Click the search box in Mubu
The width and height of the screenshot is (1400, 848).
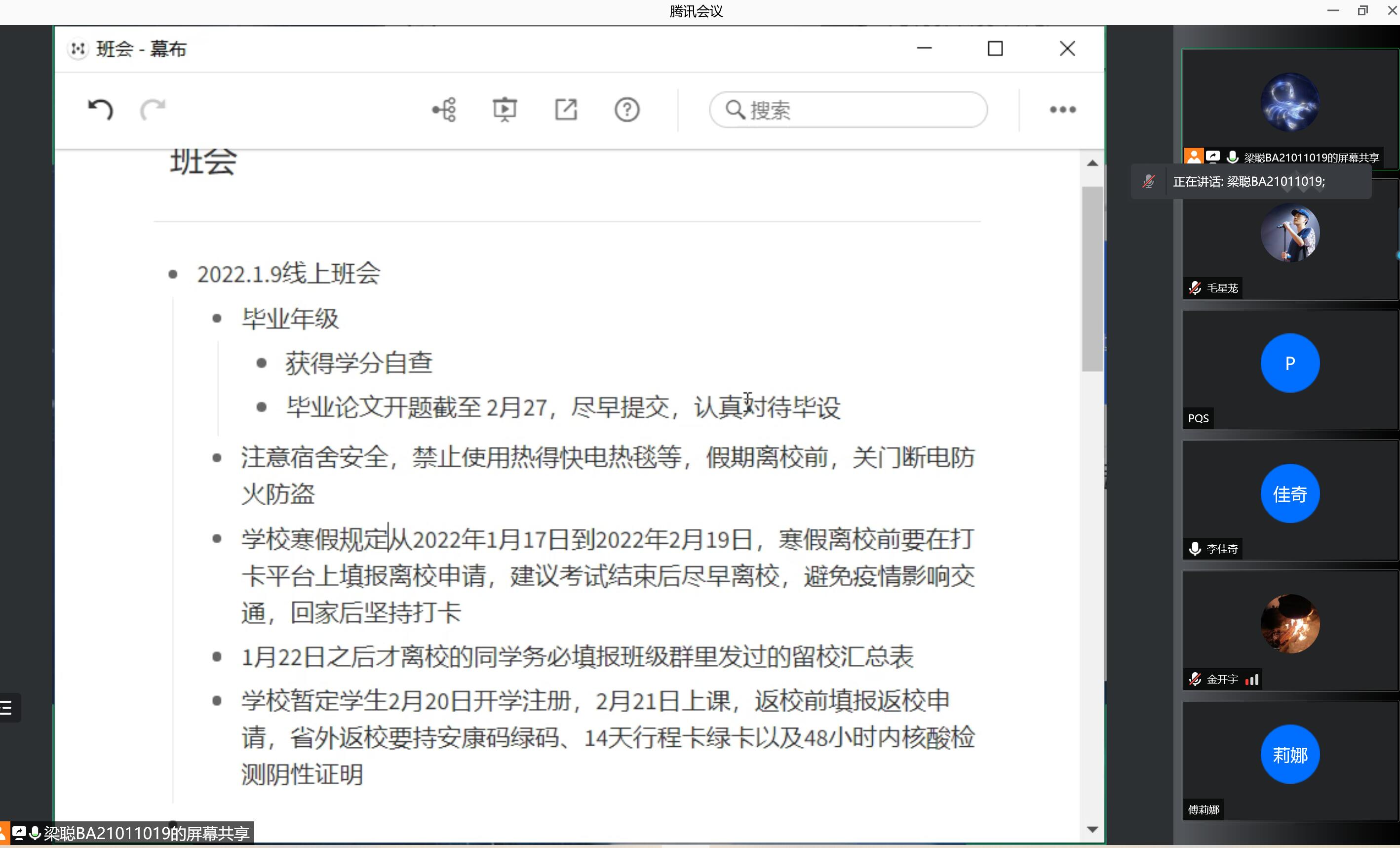tap(848, 110)
